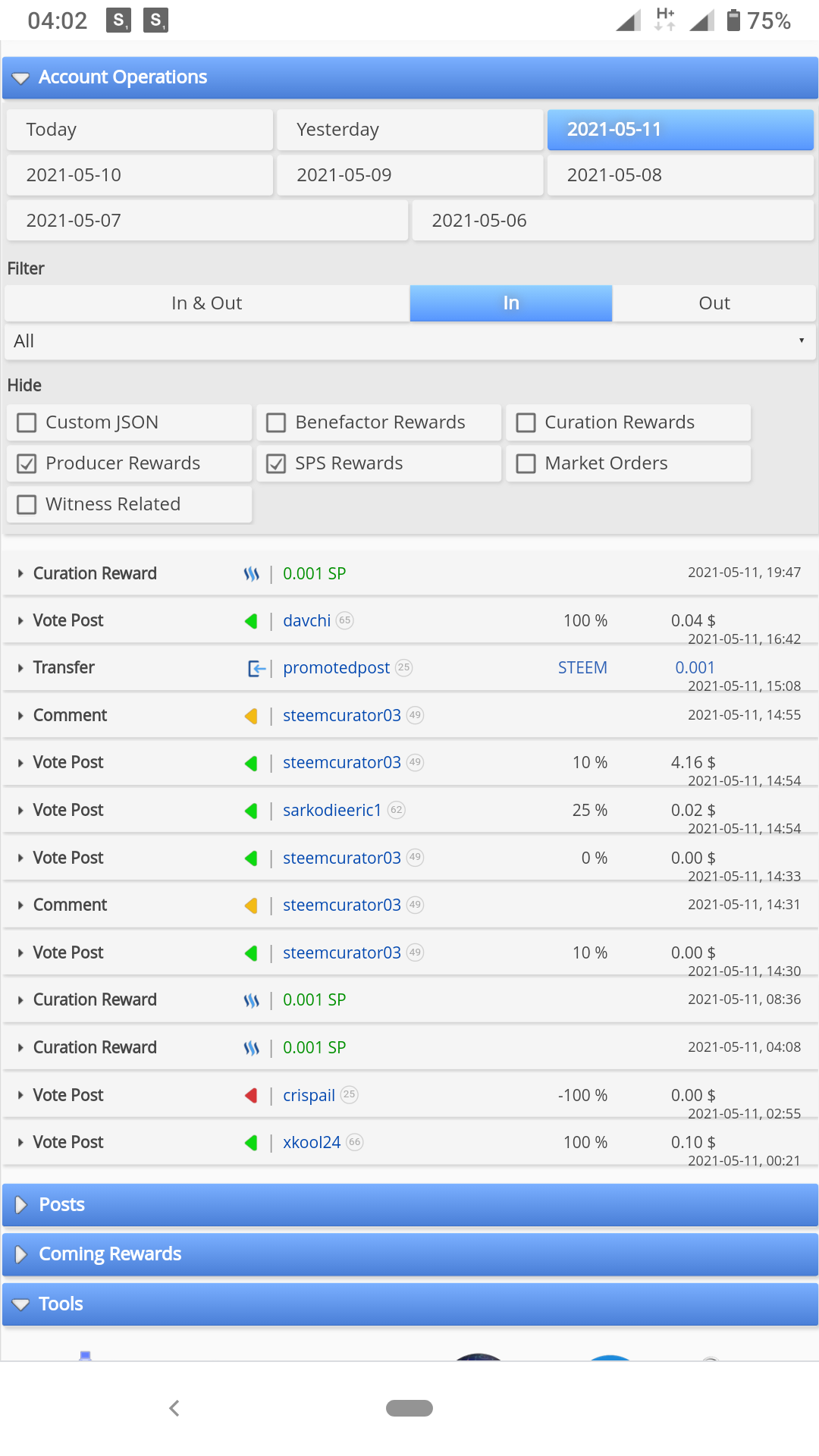Open davchi account link
This screenshot has width=819, height=1456.
tap(306, 621)
